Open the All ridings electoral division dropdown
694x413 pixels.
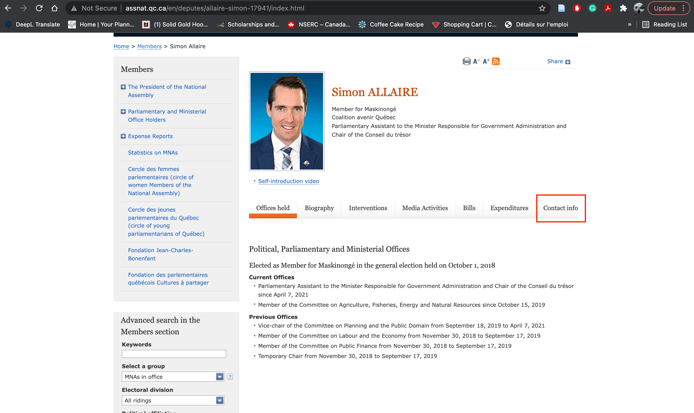219,400
